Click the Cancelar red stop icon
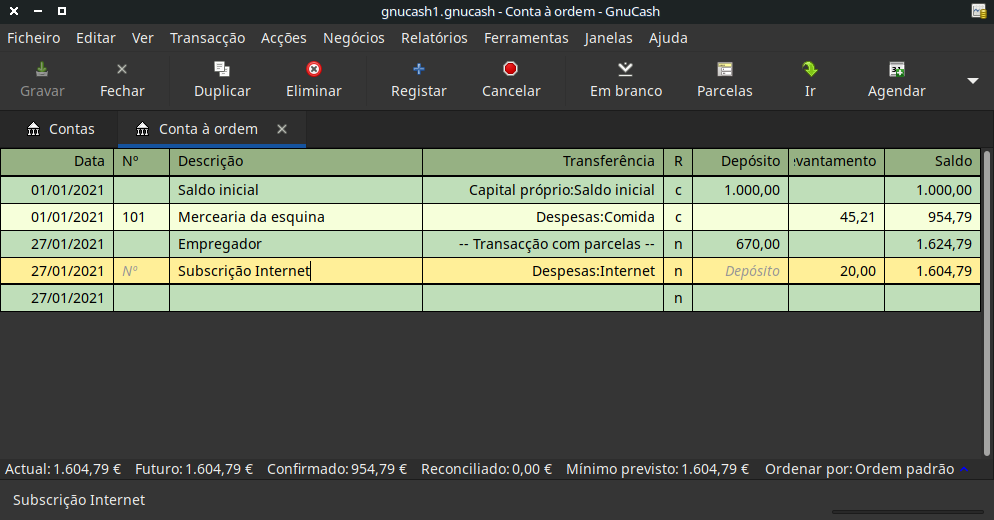Viewport: 994px width, 520px height. [510, 69]
